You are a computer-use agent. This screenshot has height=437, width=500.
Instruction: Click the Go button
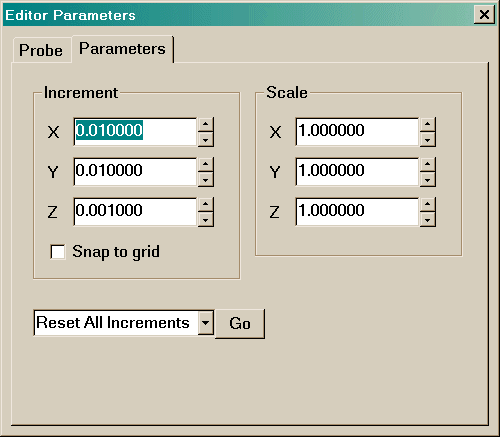240,323
